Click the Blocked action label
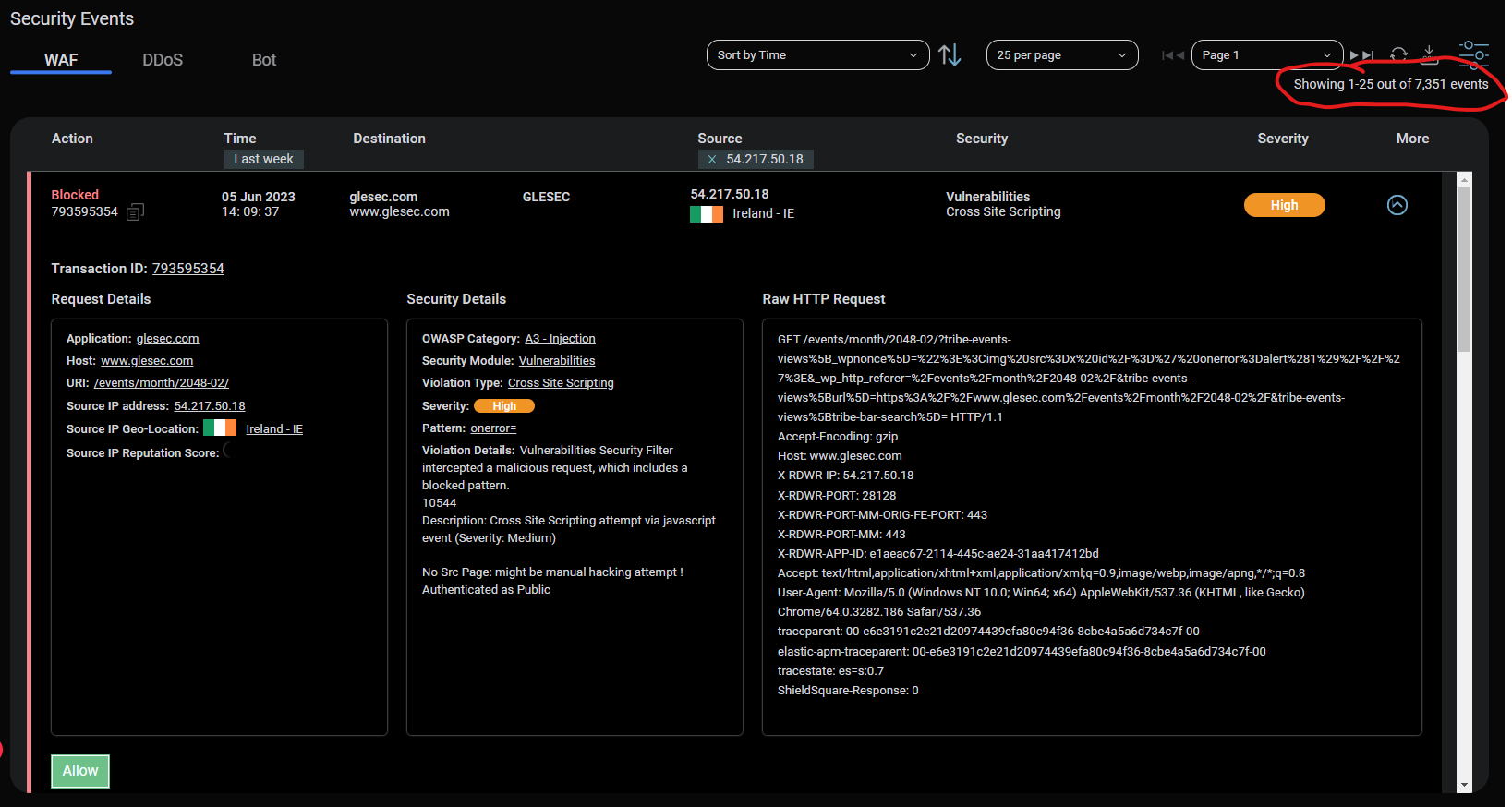 click(x=75, y=195)
